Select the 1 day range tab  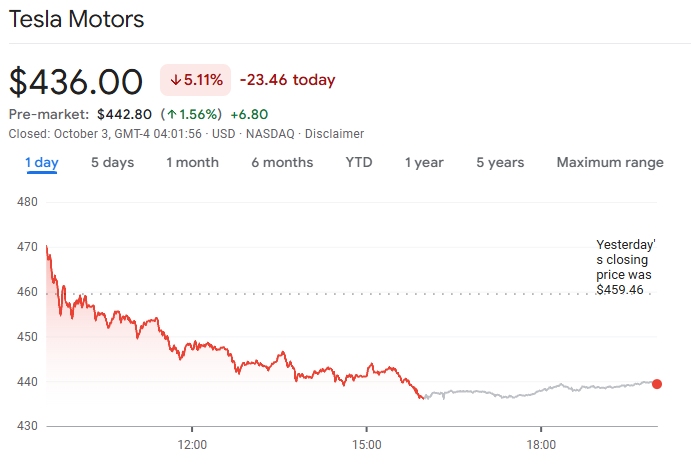point(42,163)
